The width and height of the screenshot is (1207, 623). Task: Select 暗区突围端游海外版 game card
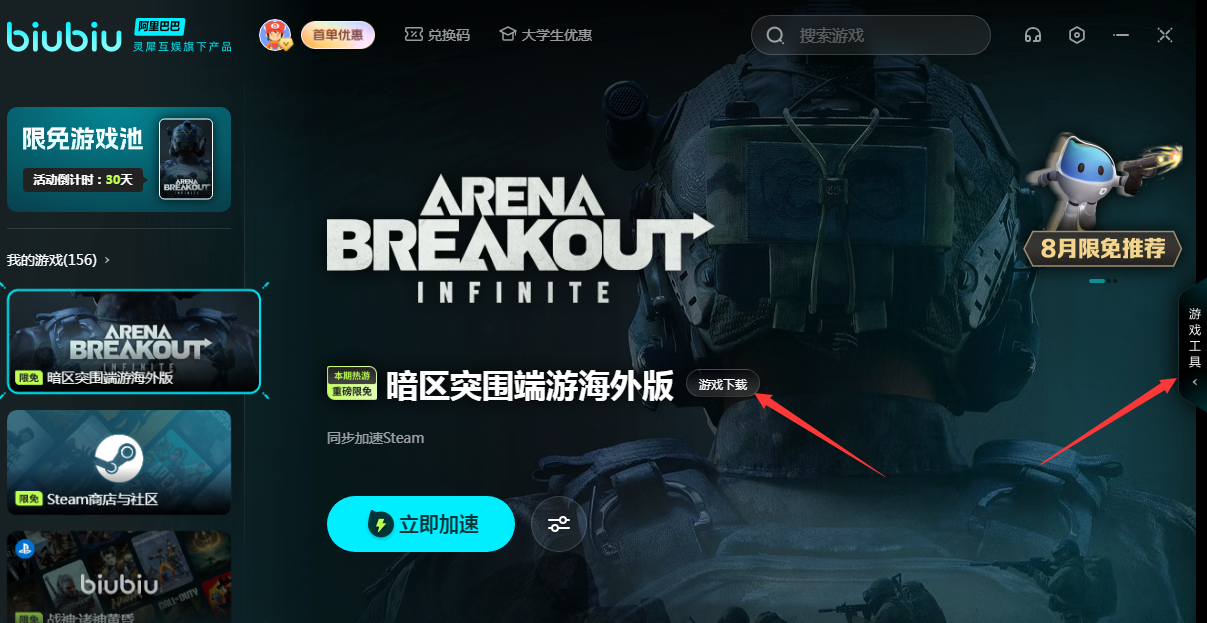[x=134, y=341]
